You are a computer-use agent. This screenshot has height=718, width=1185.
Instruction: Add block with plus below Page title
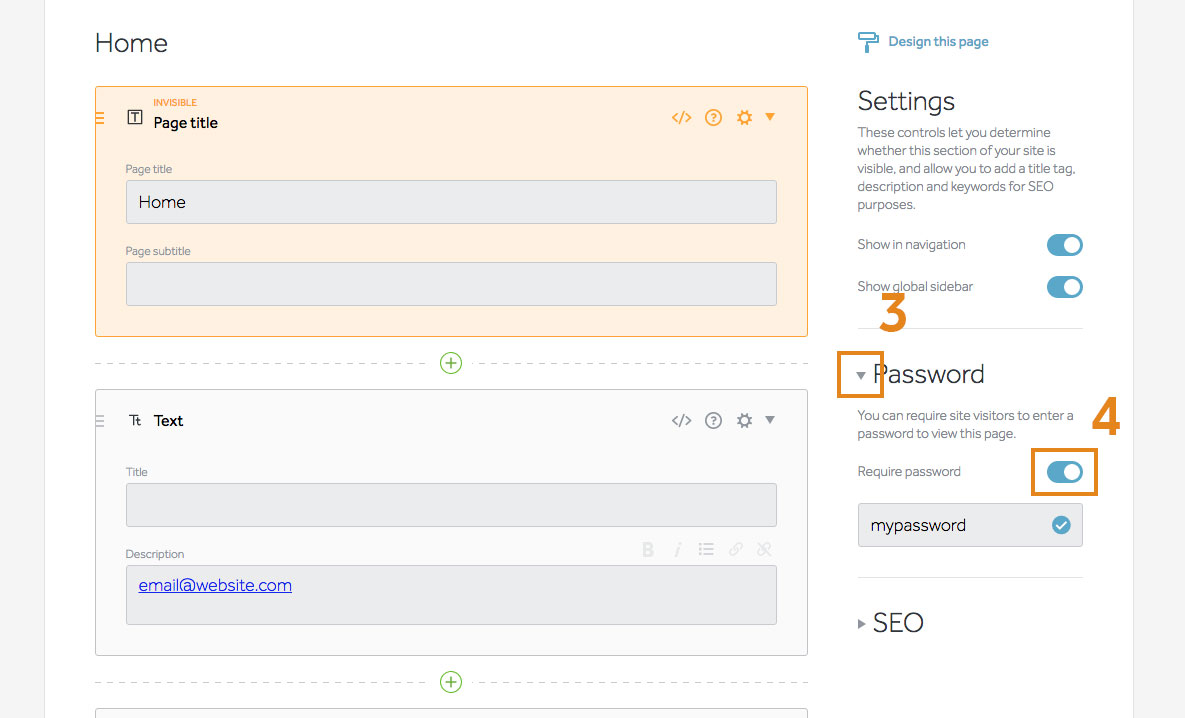(451, 363)
